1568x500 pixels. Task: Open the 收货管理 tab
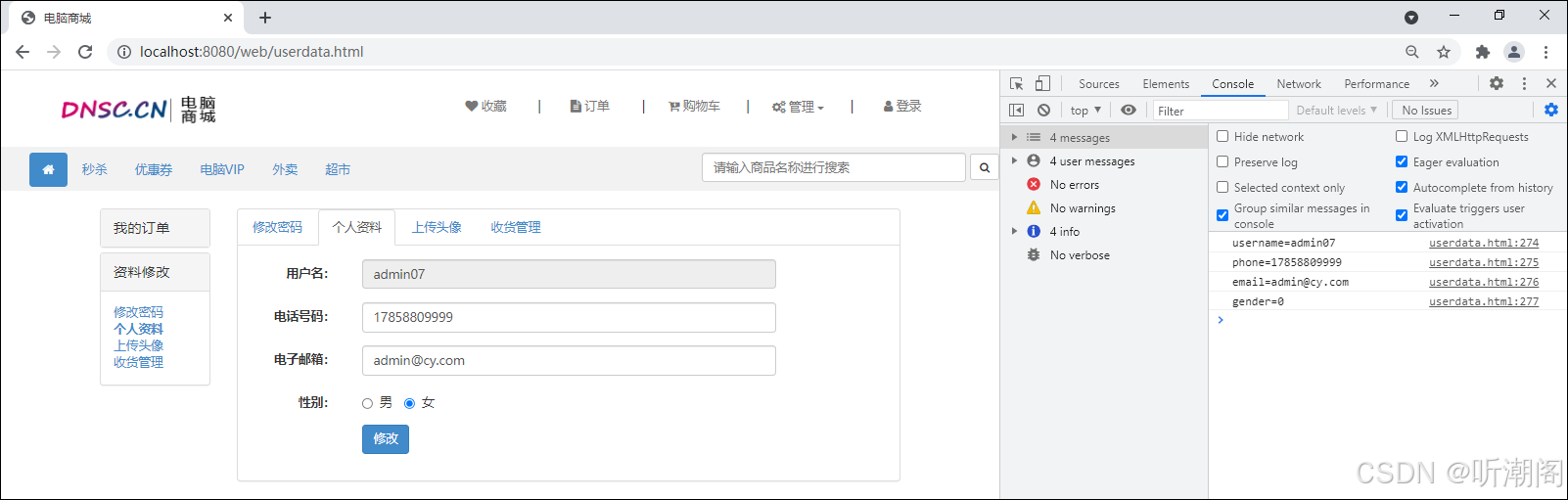[x=516, y=227]
